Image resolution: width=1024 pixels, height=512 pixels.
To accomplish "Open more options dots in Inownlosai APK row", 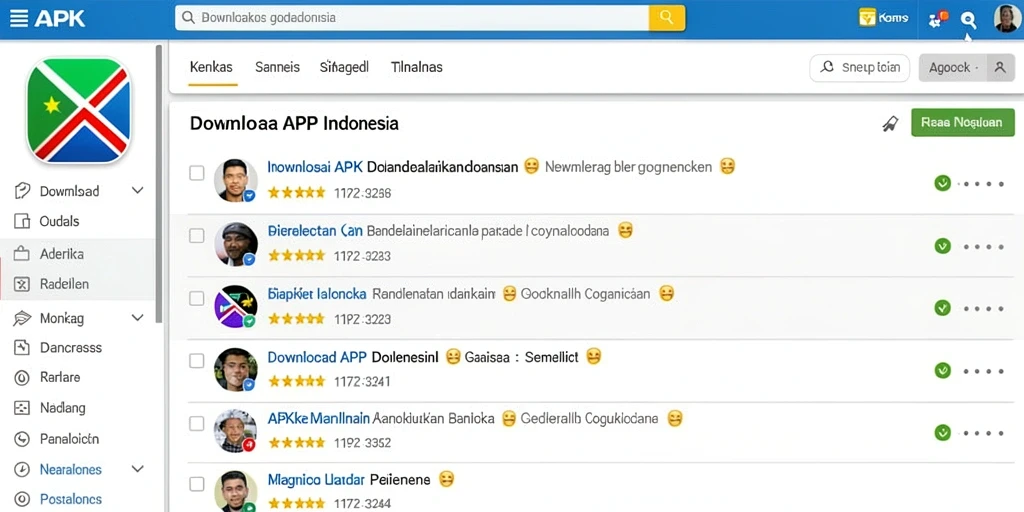I will coord(980,184).
